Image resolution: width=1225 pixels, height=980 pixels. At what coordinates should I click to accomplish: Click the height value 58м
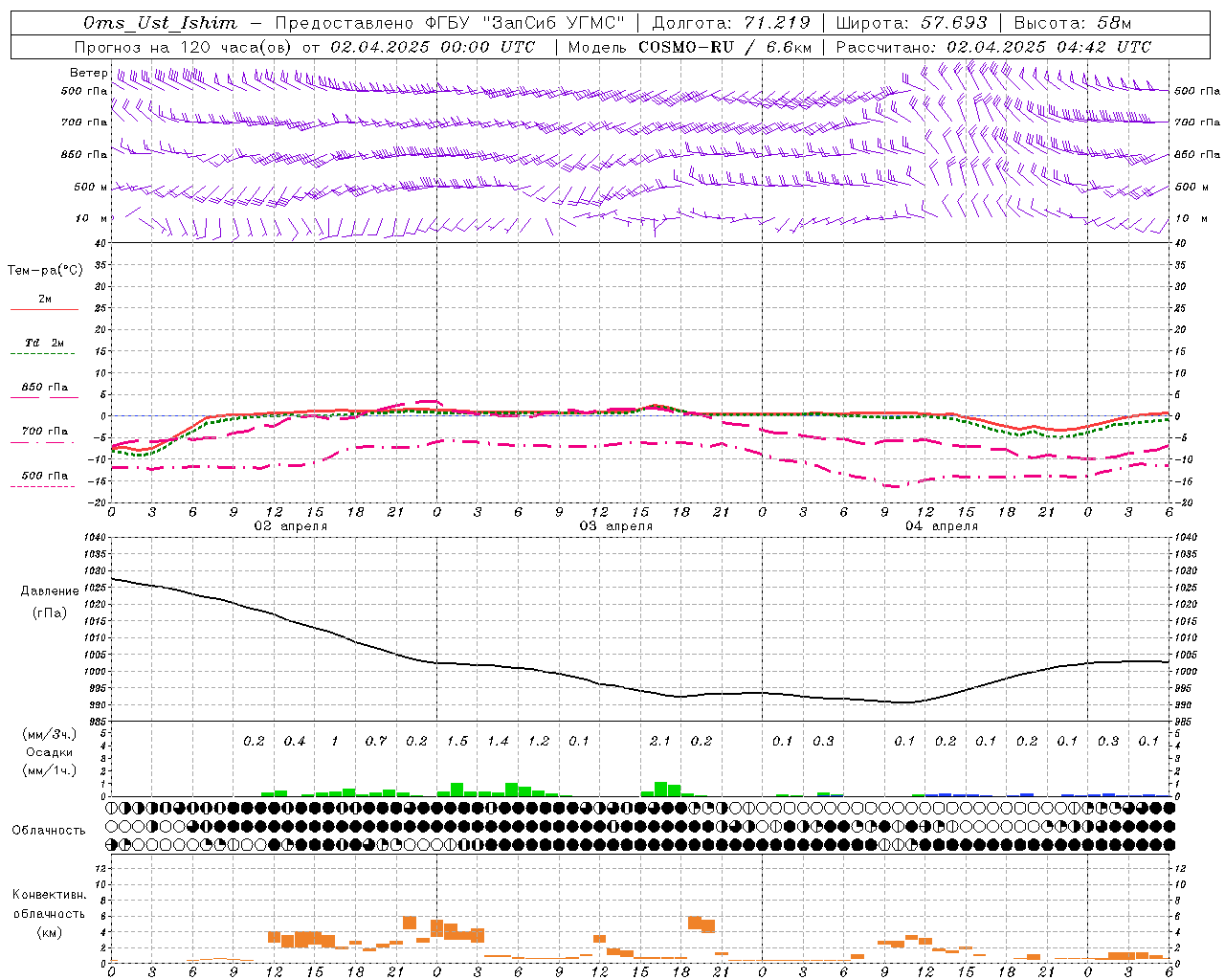1112,23
